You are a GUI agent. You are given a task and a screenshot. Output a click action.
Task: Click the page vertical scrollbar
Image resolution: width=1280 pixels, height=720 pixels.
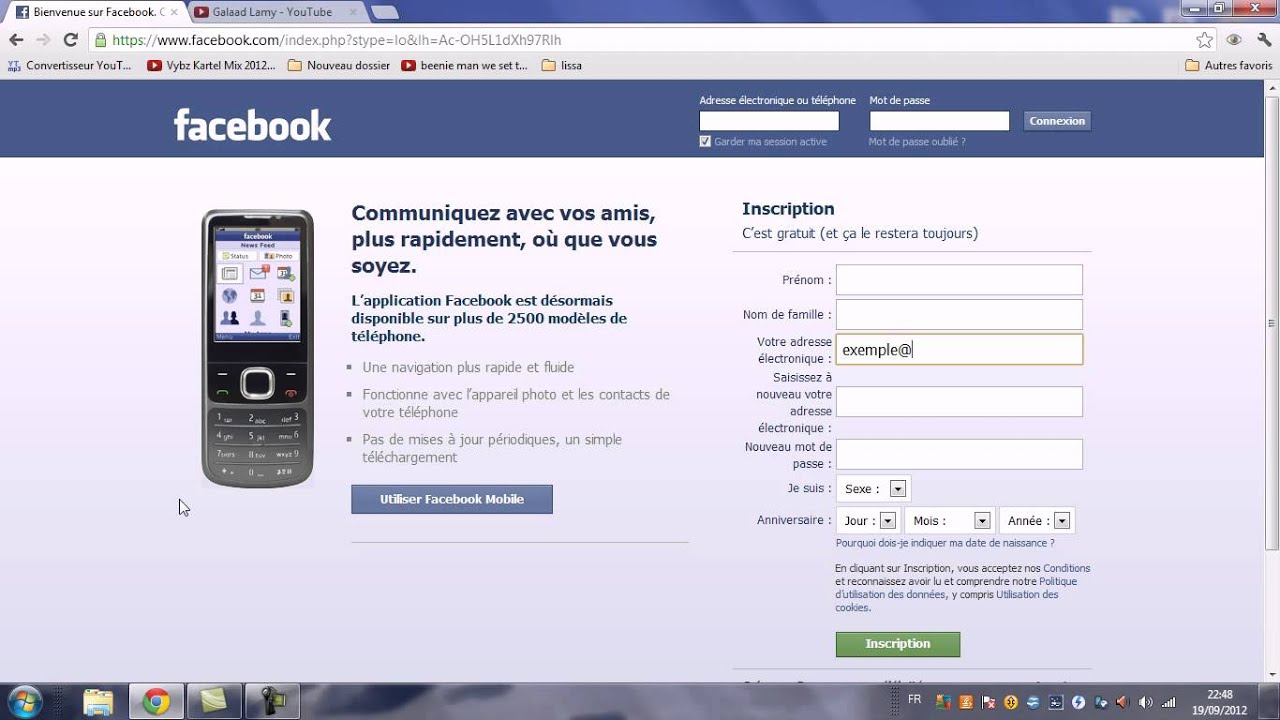(1272, 322)
